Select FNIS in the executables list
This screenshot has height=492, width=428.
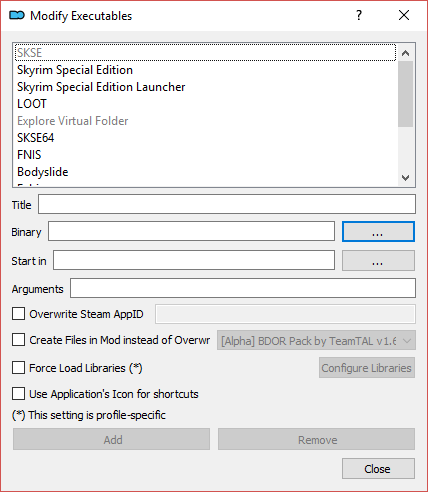205,155
